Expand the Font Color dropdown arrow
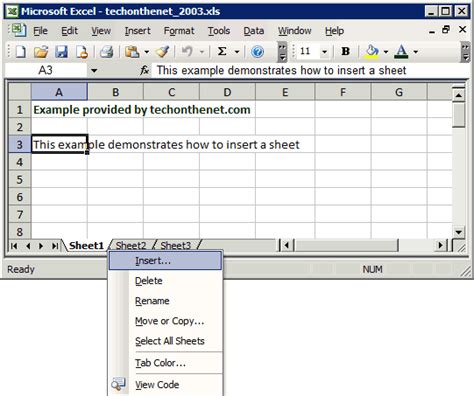This screenshot has width=474, height=396. pyautogui.click(x=416, y=52)
